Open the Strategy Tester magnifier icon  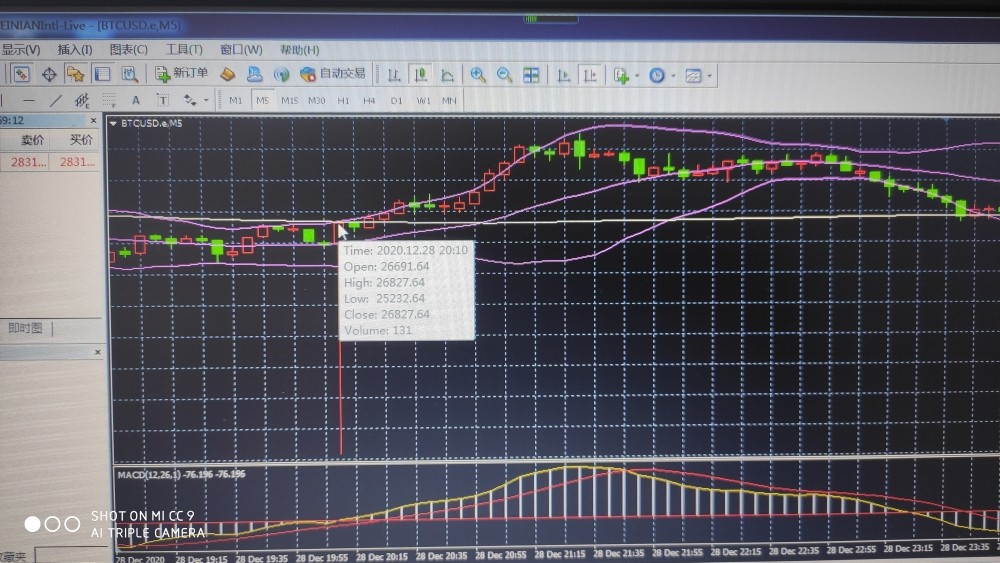pyautogui.click(x=129, y=75)
